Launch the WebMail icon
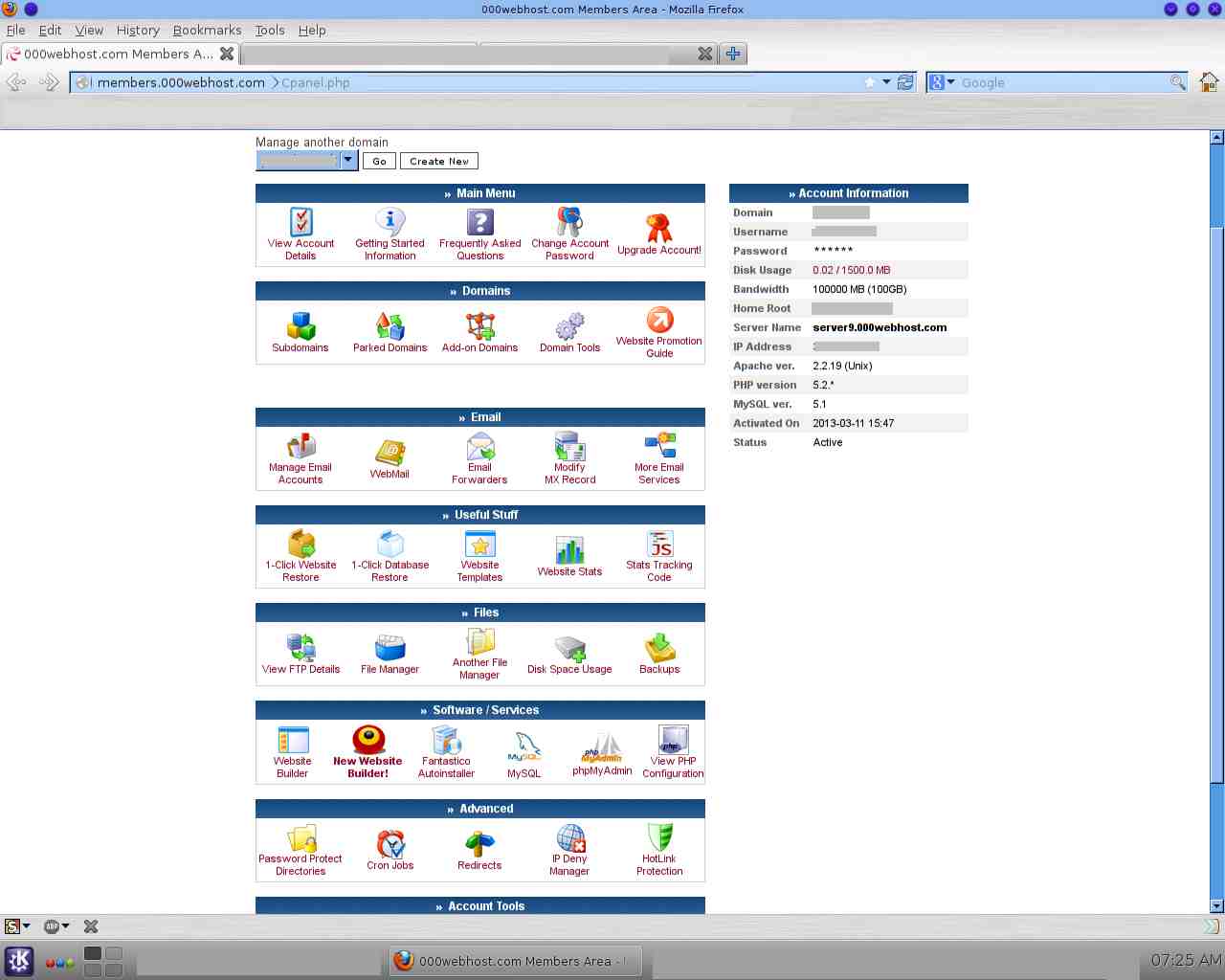The image size is (1225, 980). 390,452
